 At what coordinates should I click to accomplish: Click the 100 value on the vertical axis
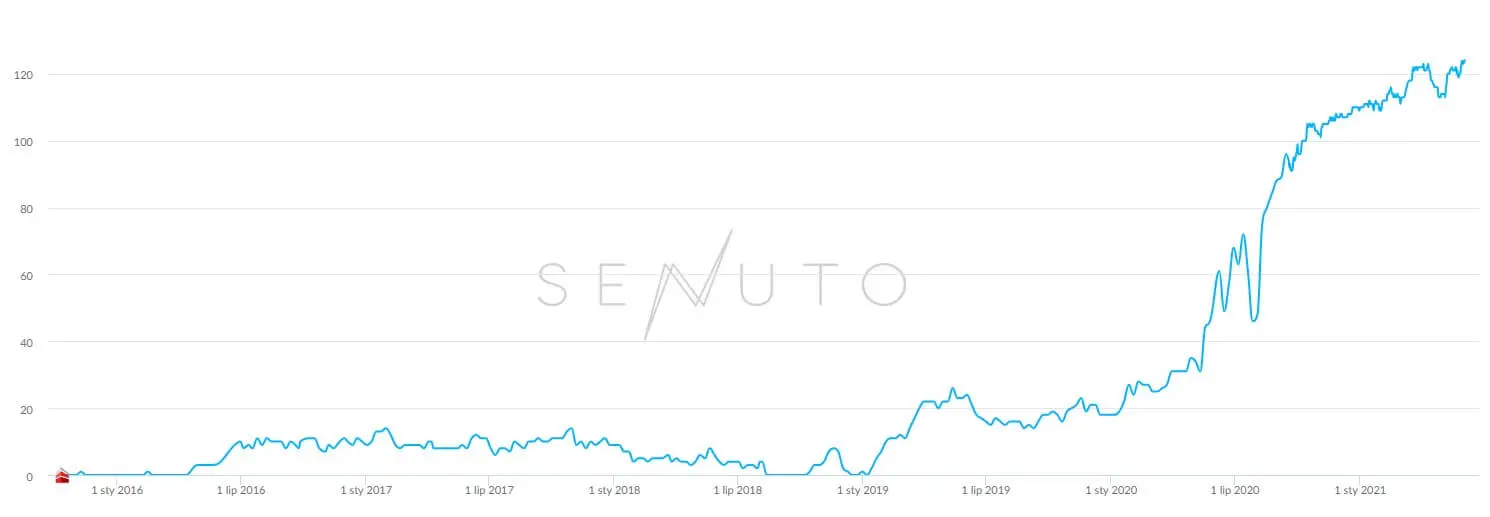(23, 142)
